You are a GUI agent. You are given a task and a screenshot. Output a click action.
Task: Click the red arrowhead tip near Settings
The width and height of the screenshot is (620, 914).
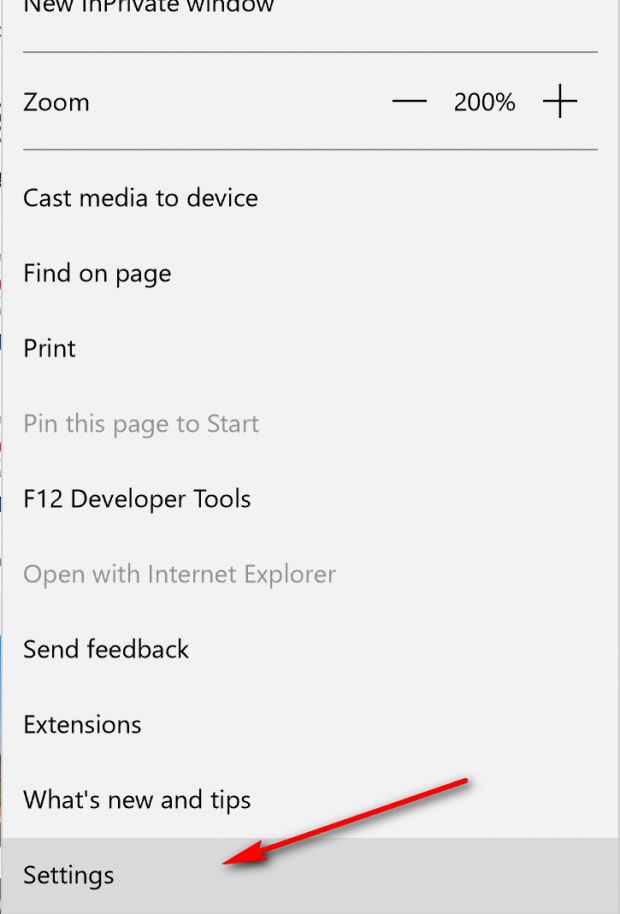[227, 863]
